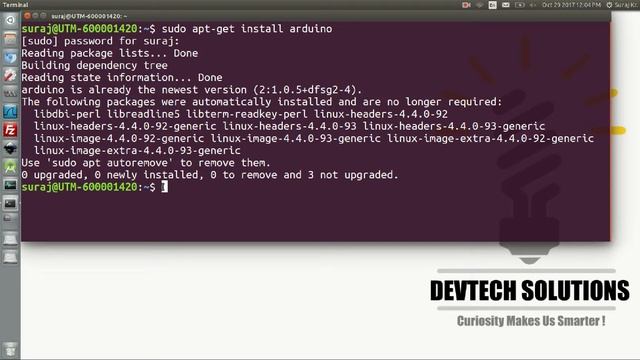Click 'linux-headers-4.4.0-92-generic' package name
The height and width of the screenshot is (360, 640).
(125, 126)
